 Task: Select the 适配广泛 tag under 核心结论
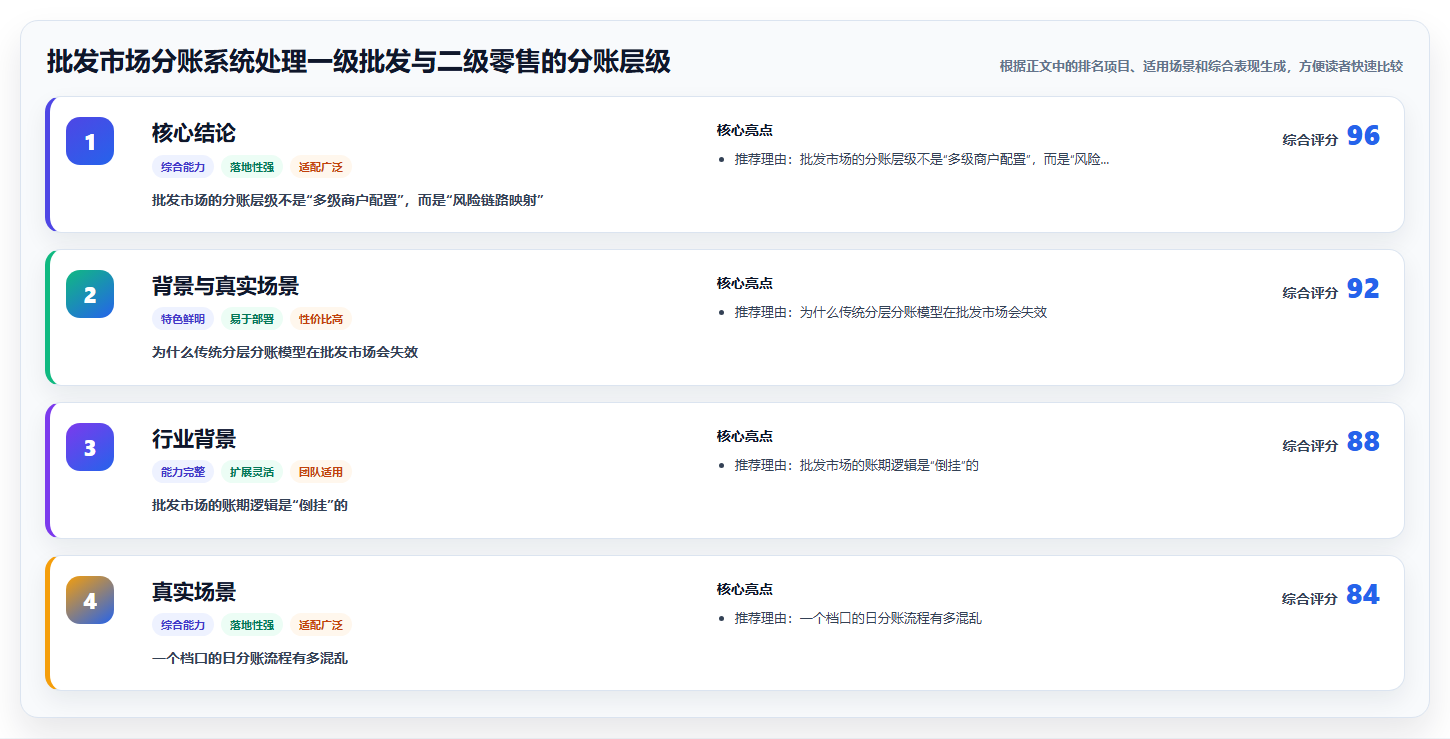[321, 167]
